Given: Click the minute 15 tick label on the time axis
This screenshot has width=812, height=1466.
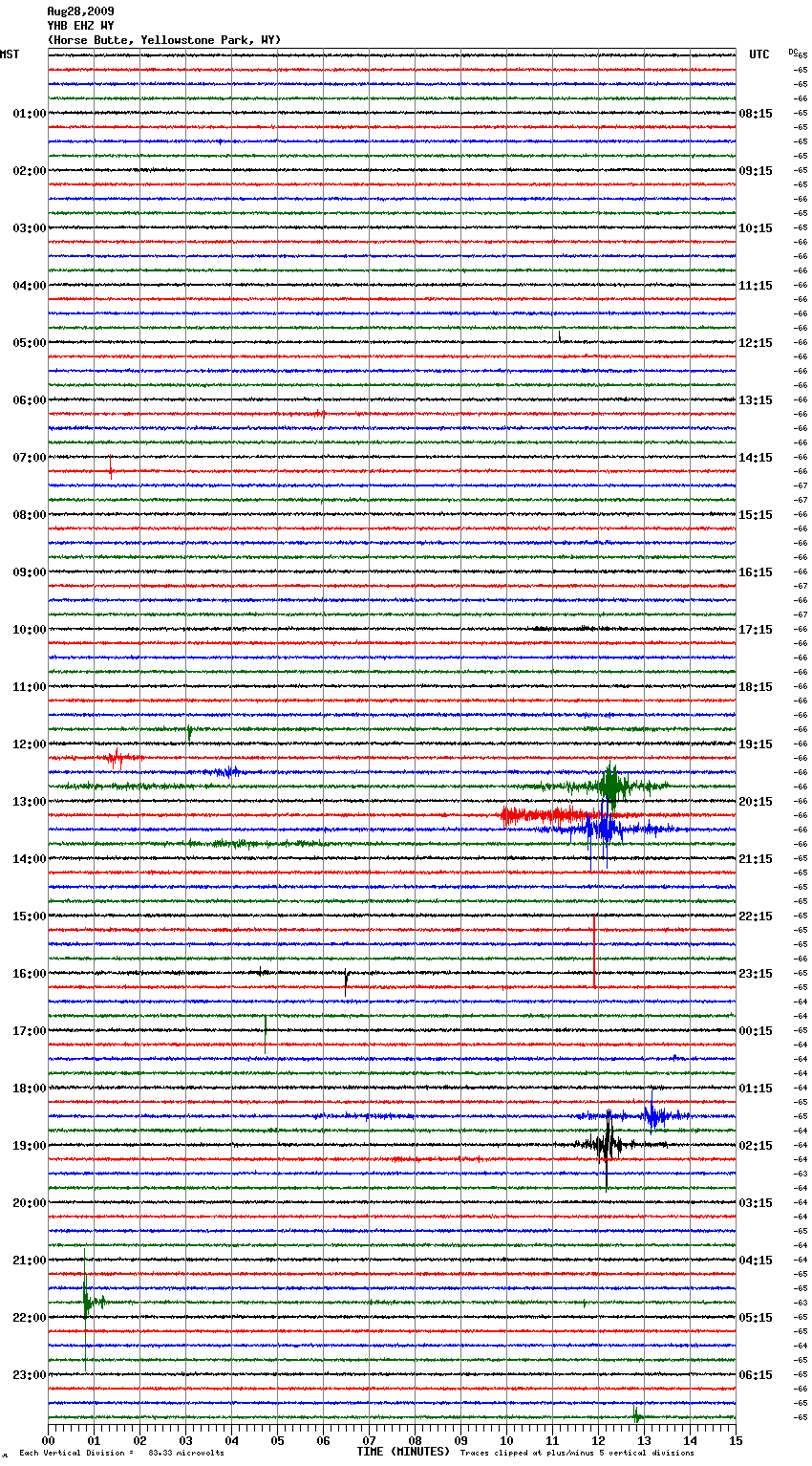Looking at the screenshot, I should coord(736,1440).
